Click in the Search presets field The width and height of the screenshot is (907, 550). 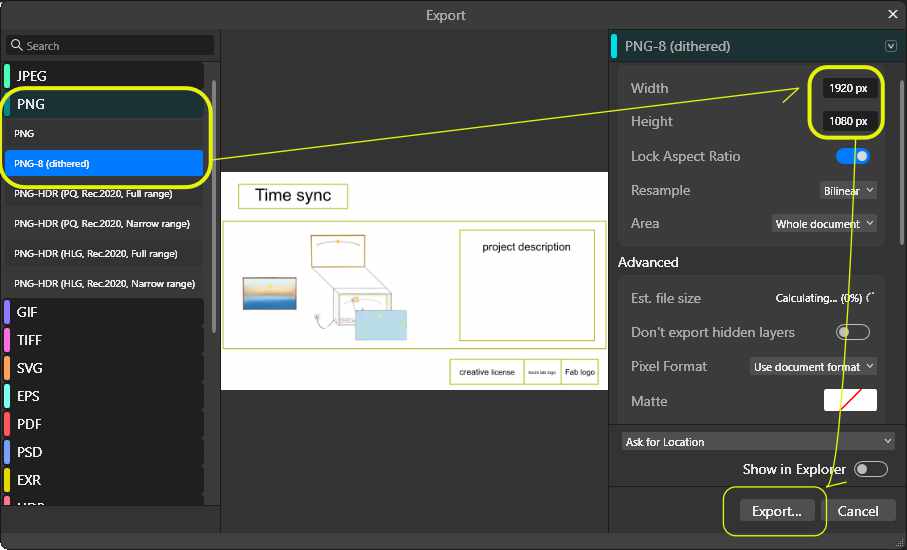click(110, 46)
